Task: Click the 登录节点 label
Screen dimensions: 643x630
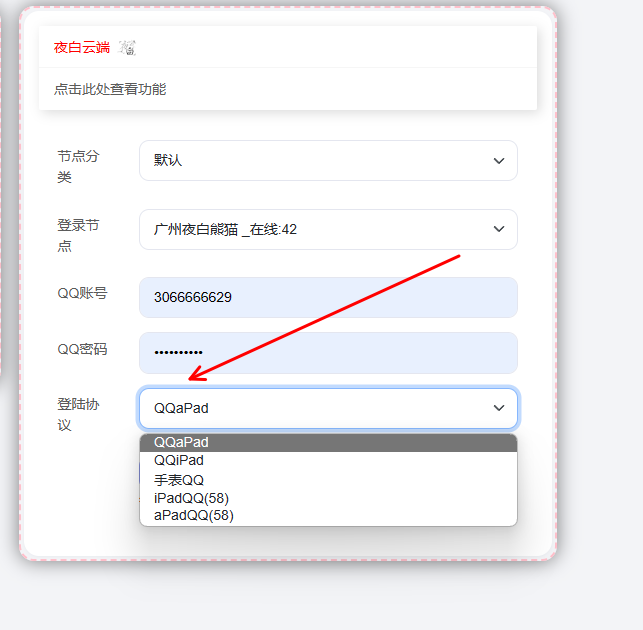Action: [x=78, y=236]
